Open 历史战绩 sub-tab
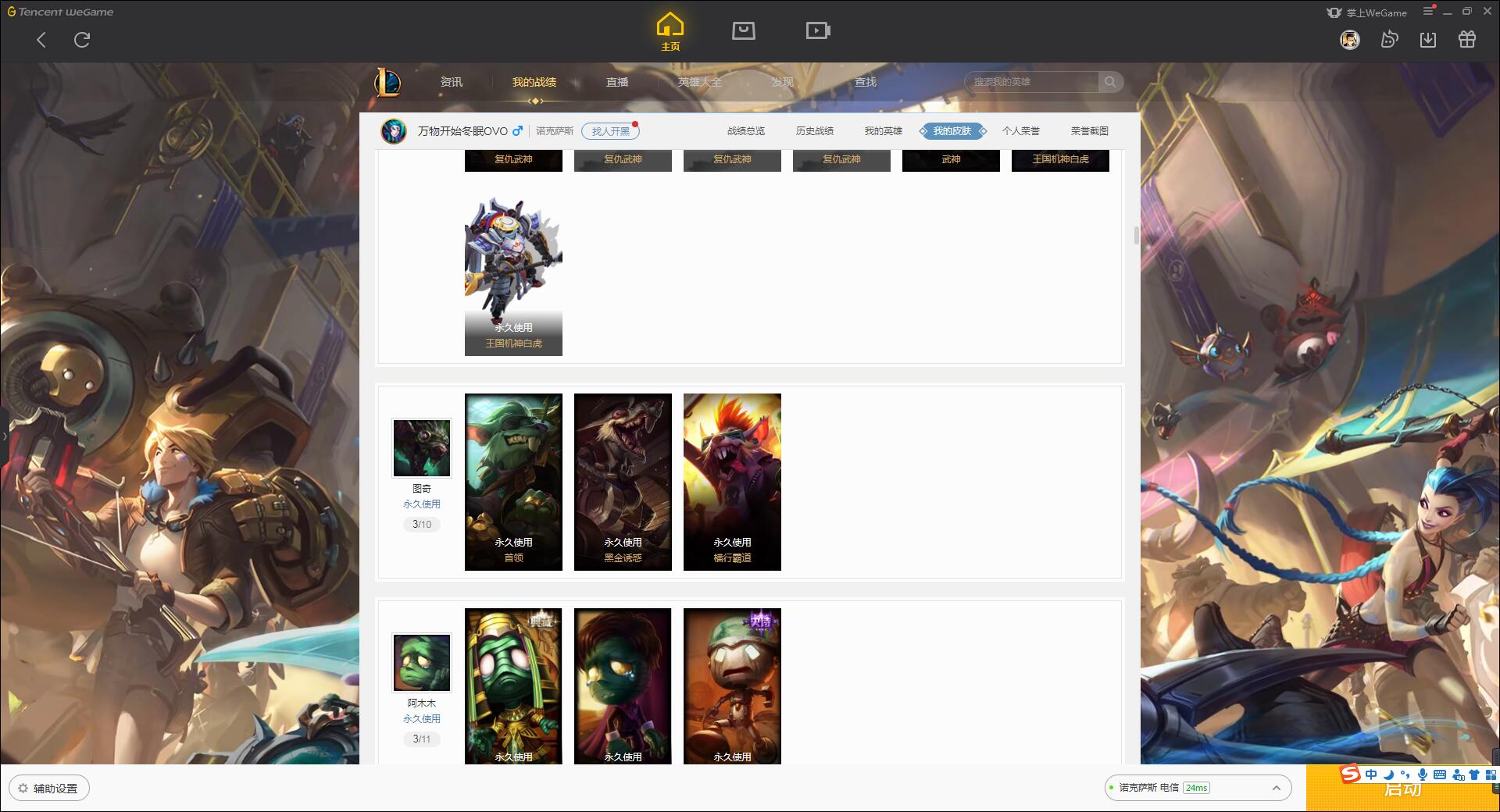This screenshot has height=812, width=1500. (815, 131)
